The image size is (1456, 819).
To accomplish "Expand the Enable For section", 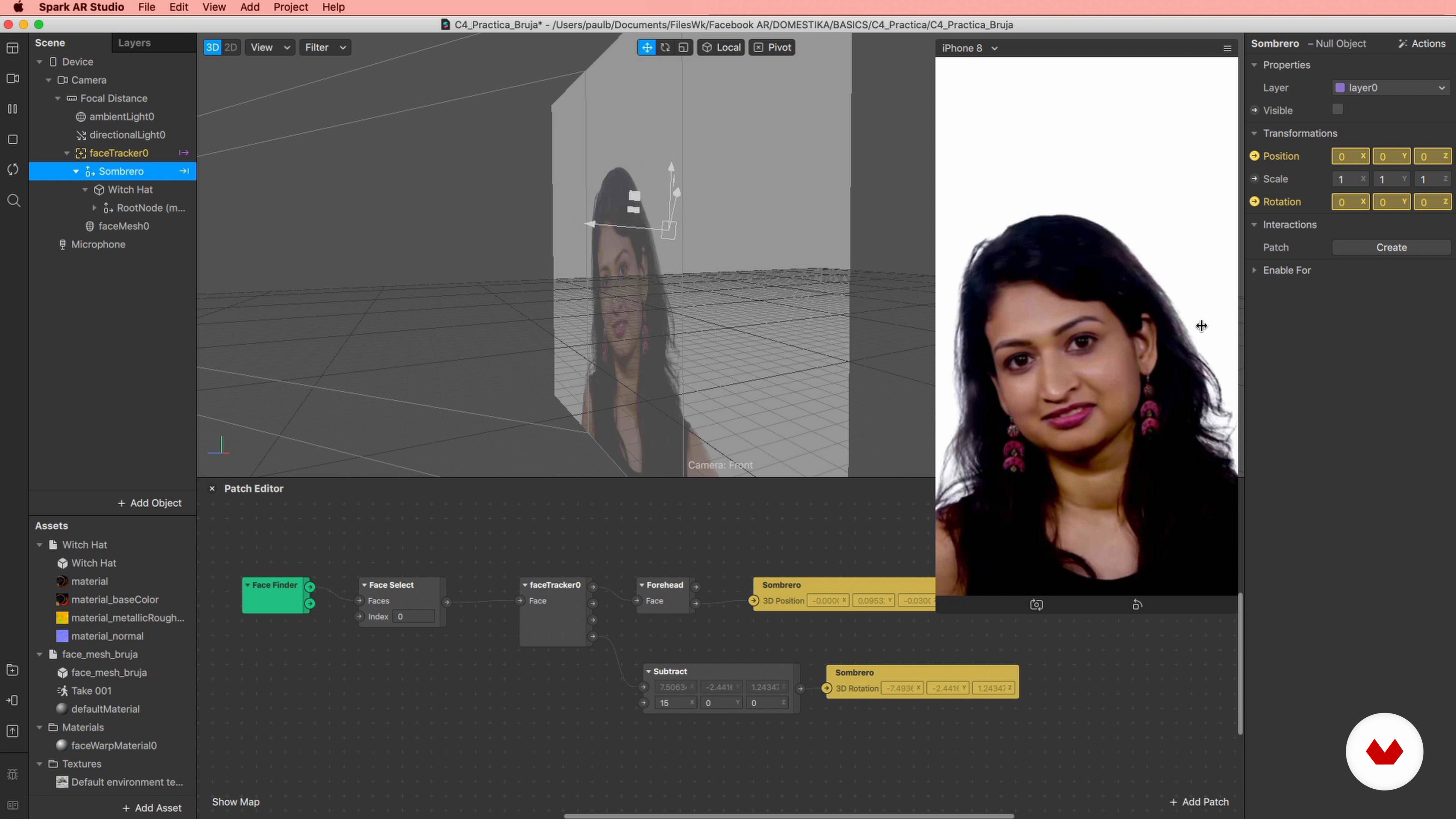I will pos(1254,270).
